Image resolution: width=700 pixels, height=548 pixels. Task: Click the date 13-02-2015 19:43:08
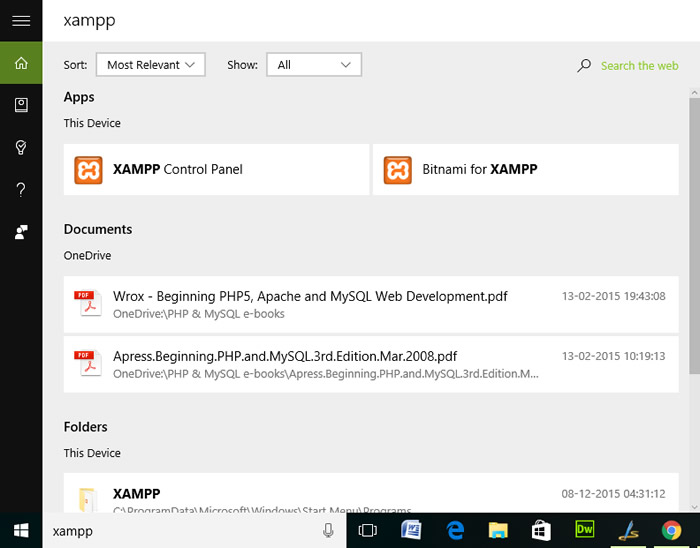tap(613, 296)
